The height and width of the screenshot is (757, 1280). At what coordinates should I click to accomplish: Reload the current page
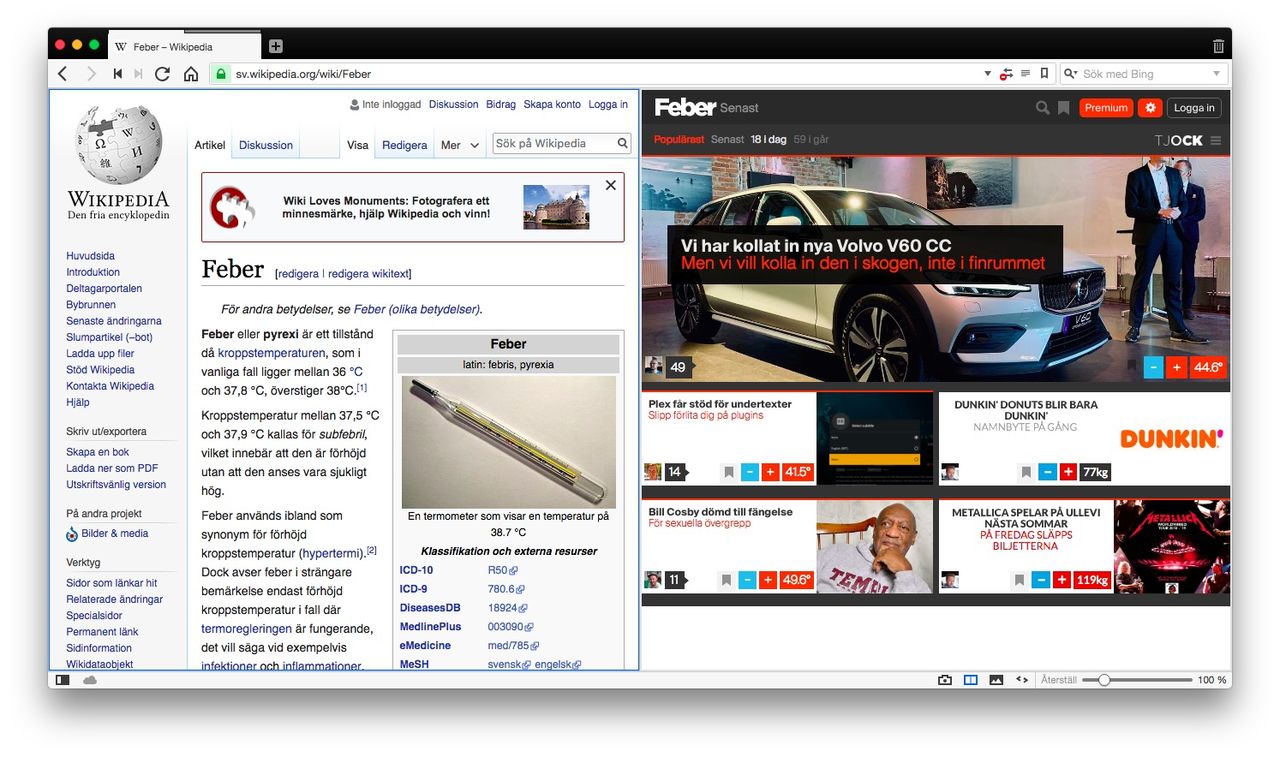[x=162, y=74]
